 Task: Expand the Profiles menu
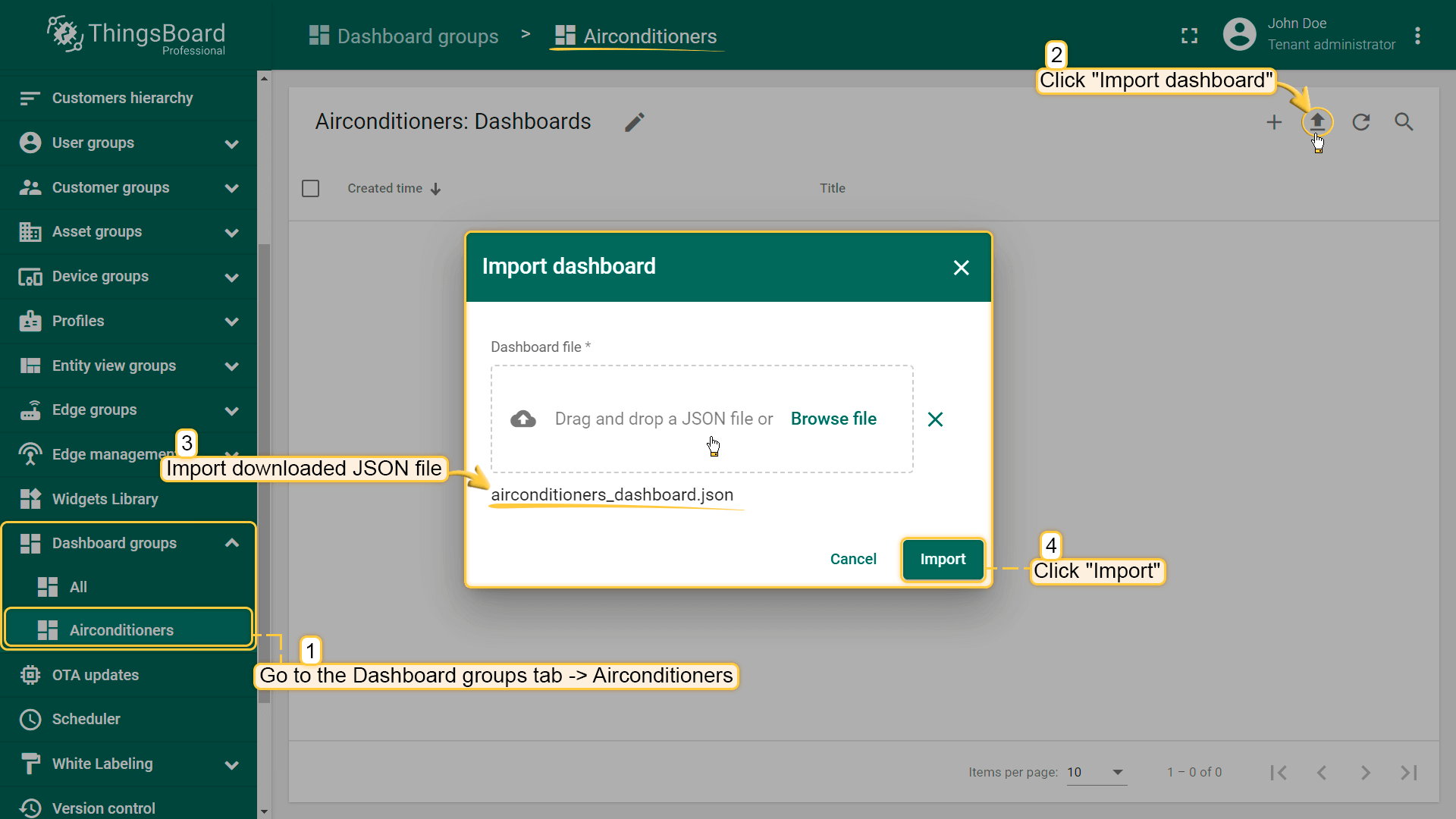click(232, 322)
